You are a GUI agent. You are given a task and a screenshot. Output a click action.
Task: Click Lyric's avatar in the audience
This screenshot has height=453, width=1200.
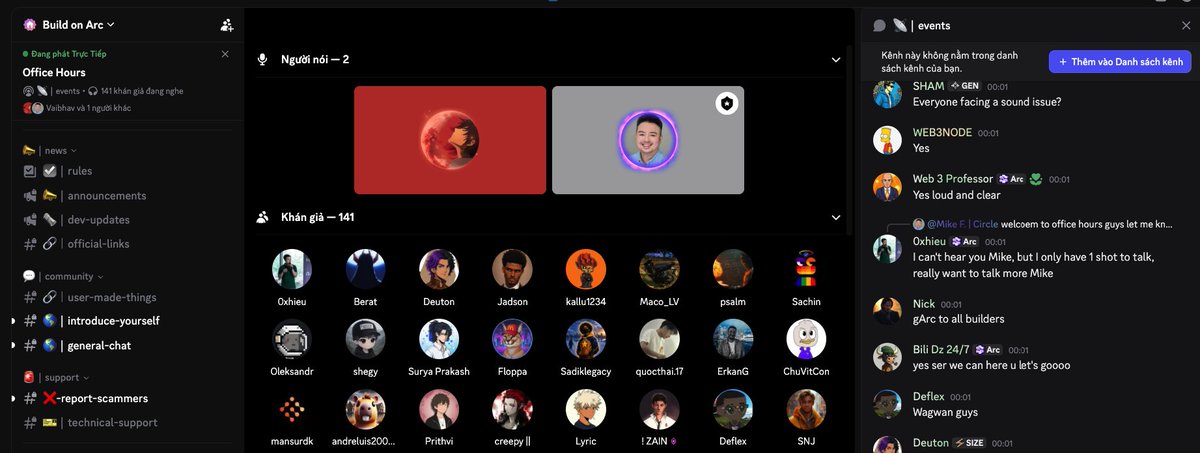586,409
